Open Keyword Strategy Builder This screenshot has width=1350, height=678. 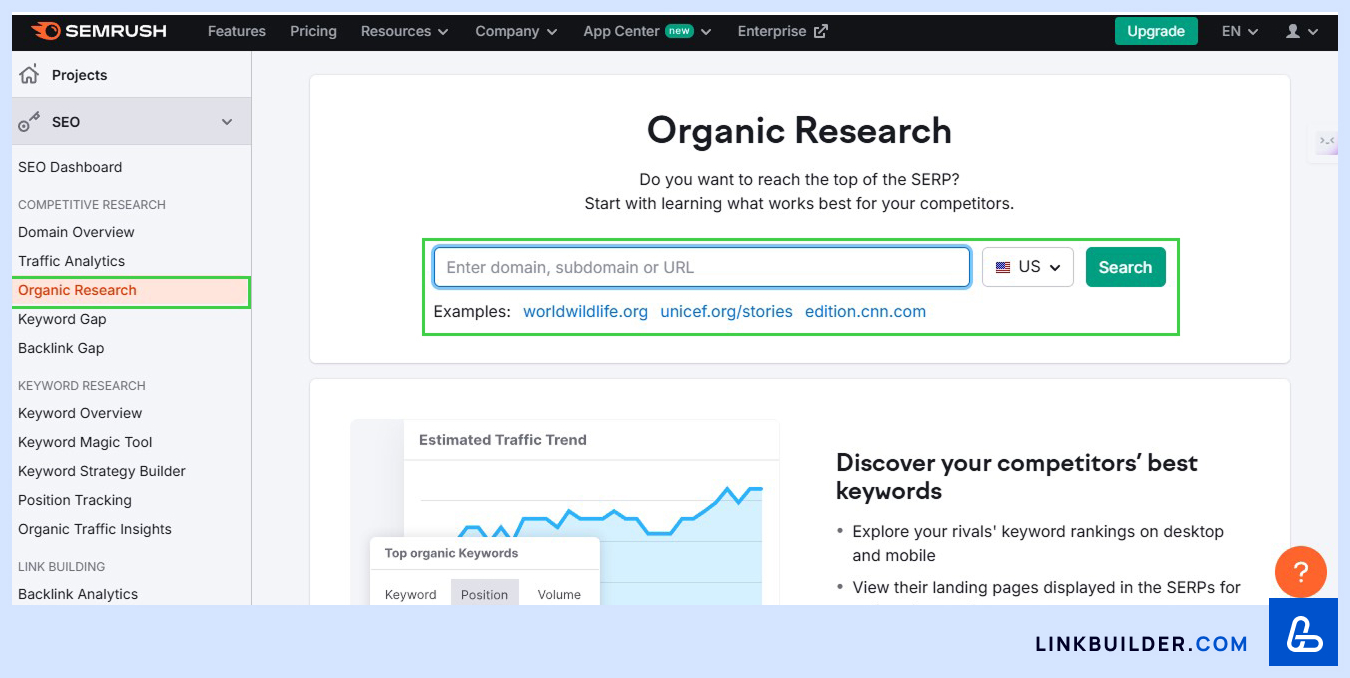pyautogui.click(x=102, y=471)
